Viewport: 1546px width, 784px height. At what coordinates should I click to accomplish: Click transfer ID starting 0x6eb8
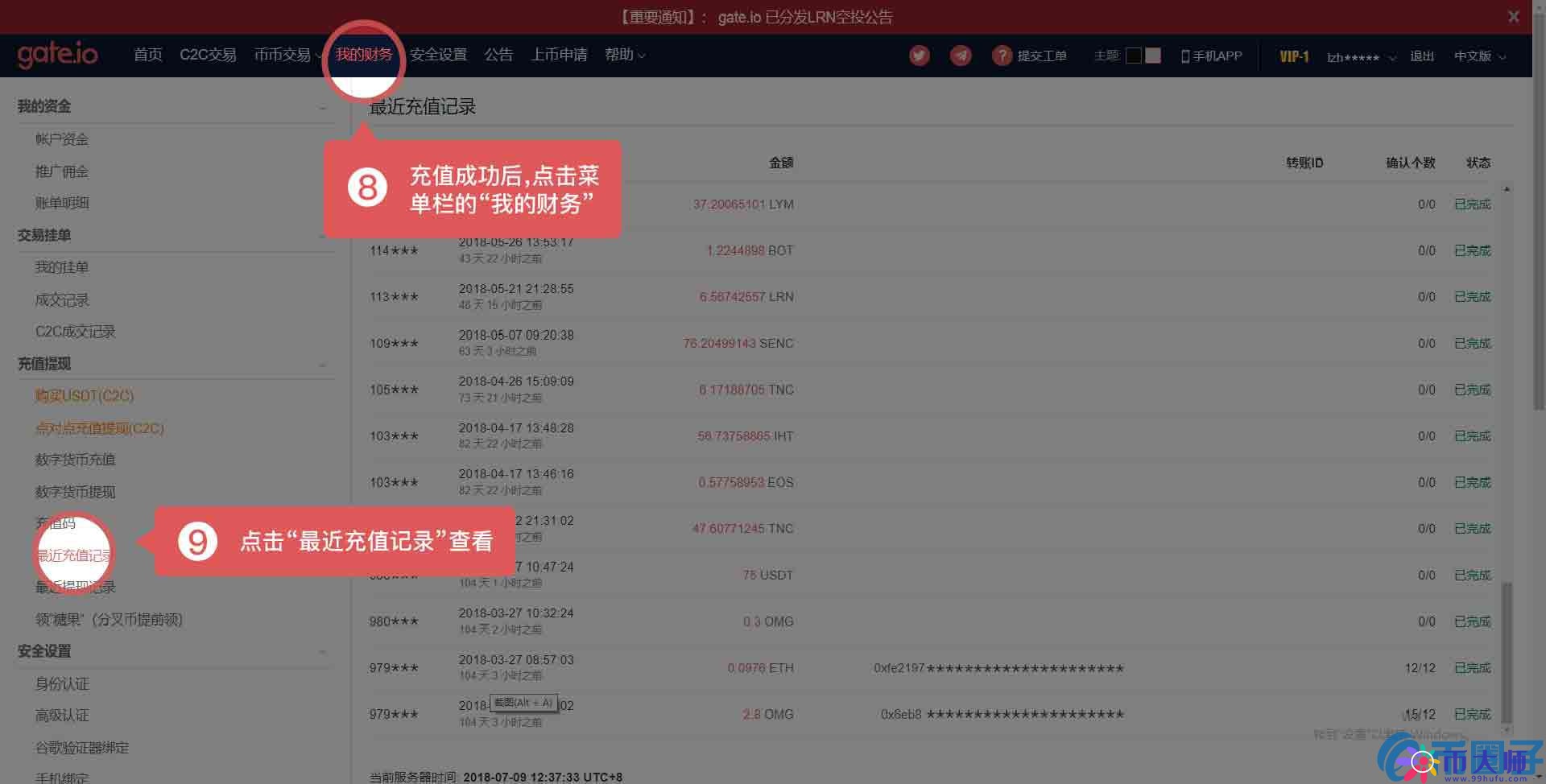tap(1002, 715)
